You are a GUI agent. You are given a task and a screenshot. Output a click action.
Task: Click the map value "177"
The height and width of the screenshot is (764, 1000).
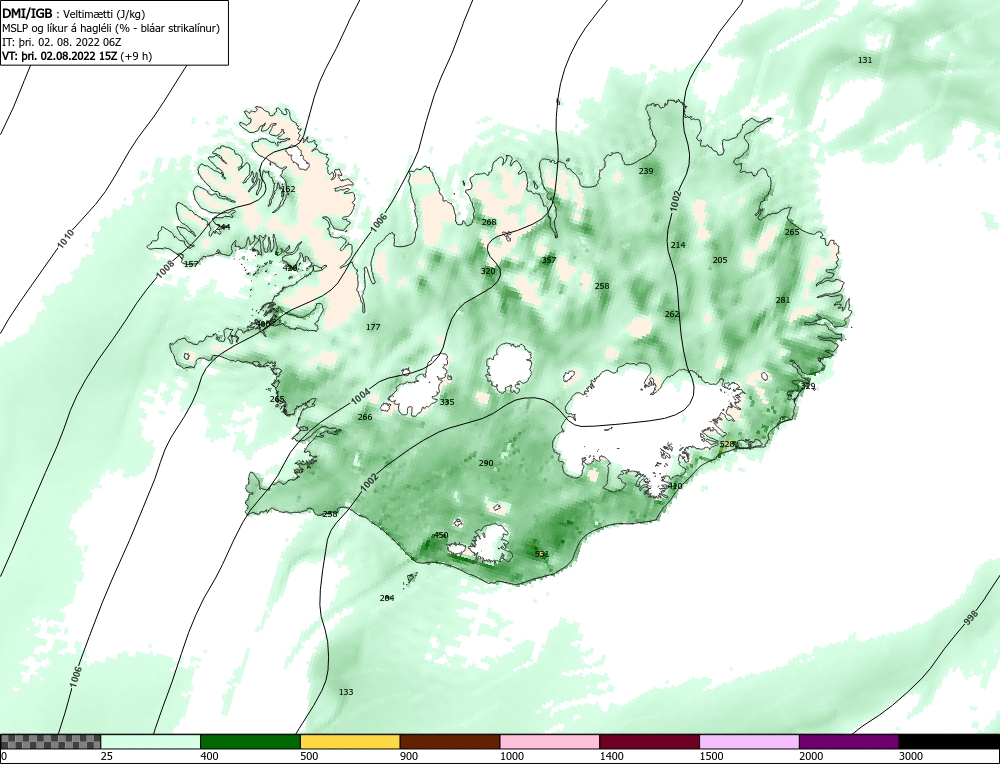pyautogui.click(x=373, y=327)
